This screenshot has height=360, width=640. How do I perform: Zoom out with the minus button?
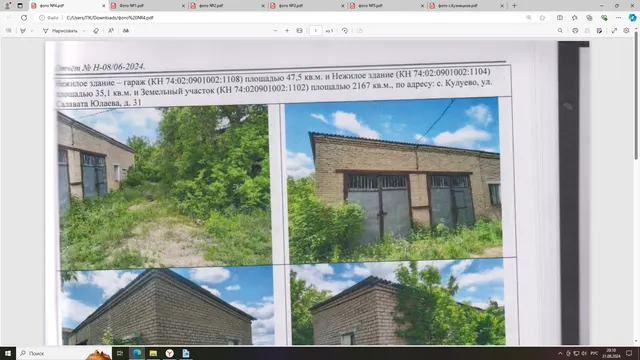[x=275, y=31]
